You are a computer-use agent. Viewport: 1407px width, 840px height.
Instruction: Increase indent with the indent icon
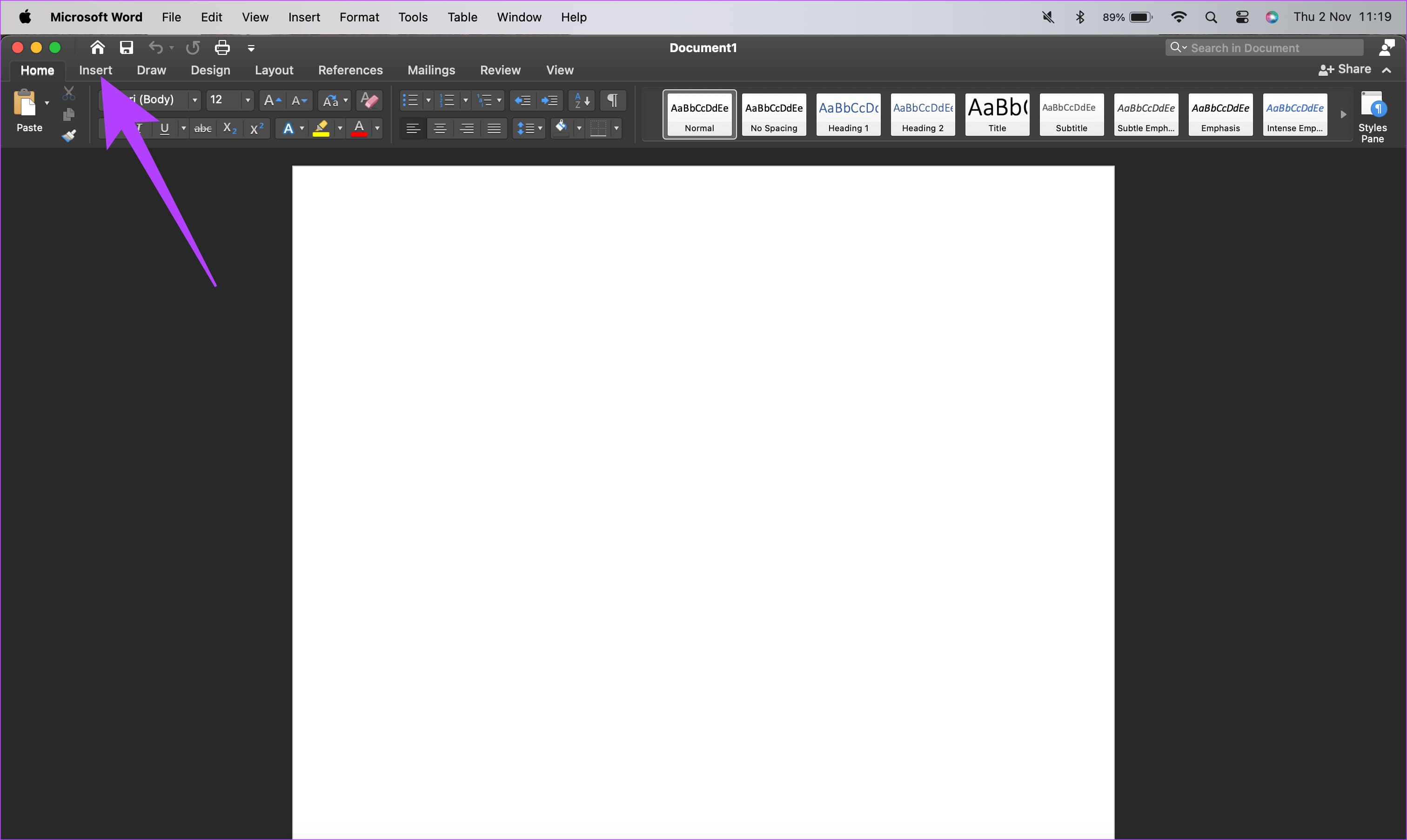549,100
